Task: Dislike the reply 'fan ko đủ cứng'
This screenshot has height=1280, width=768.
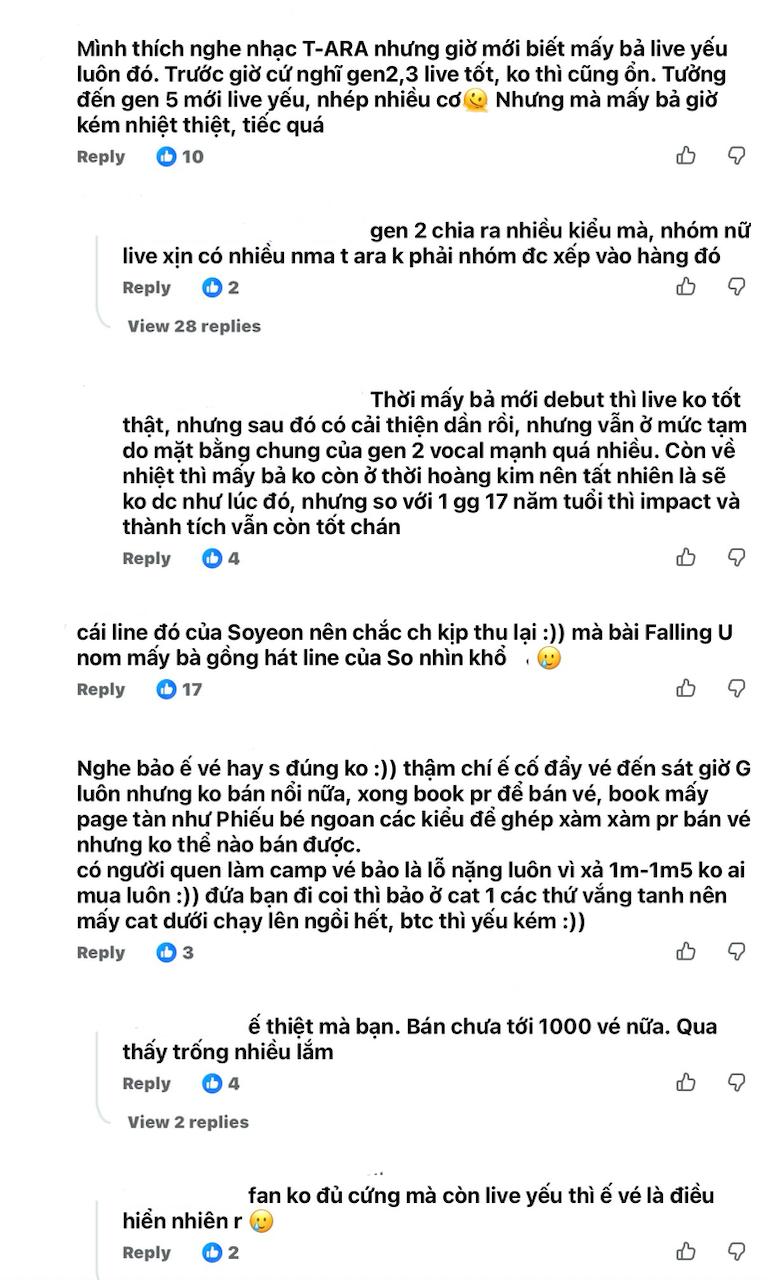Action: [x=736, y=1252]
